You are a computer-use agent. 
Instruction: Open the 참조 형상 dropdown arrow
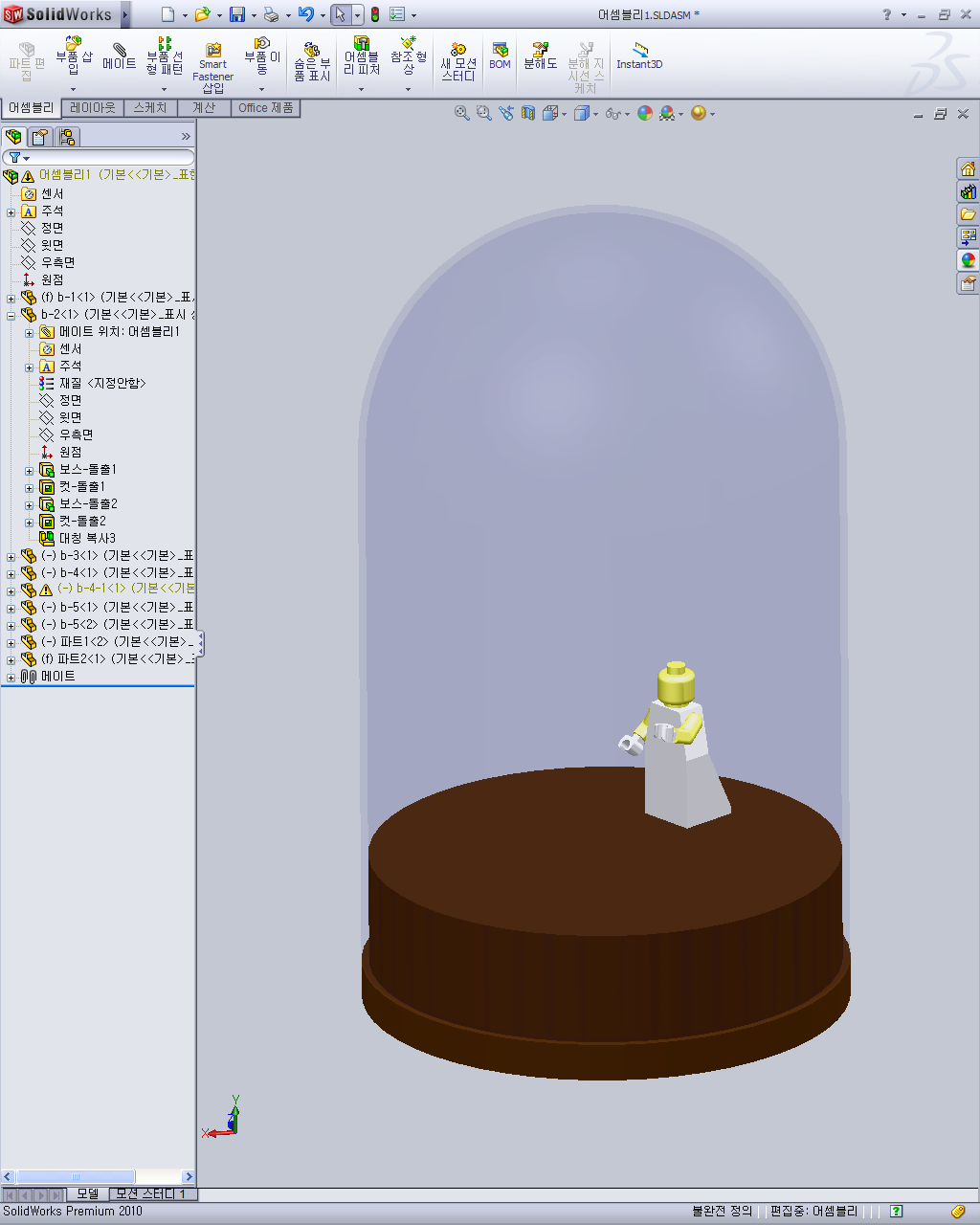pyautogui.click(x=409, y=90)
